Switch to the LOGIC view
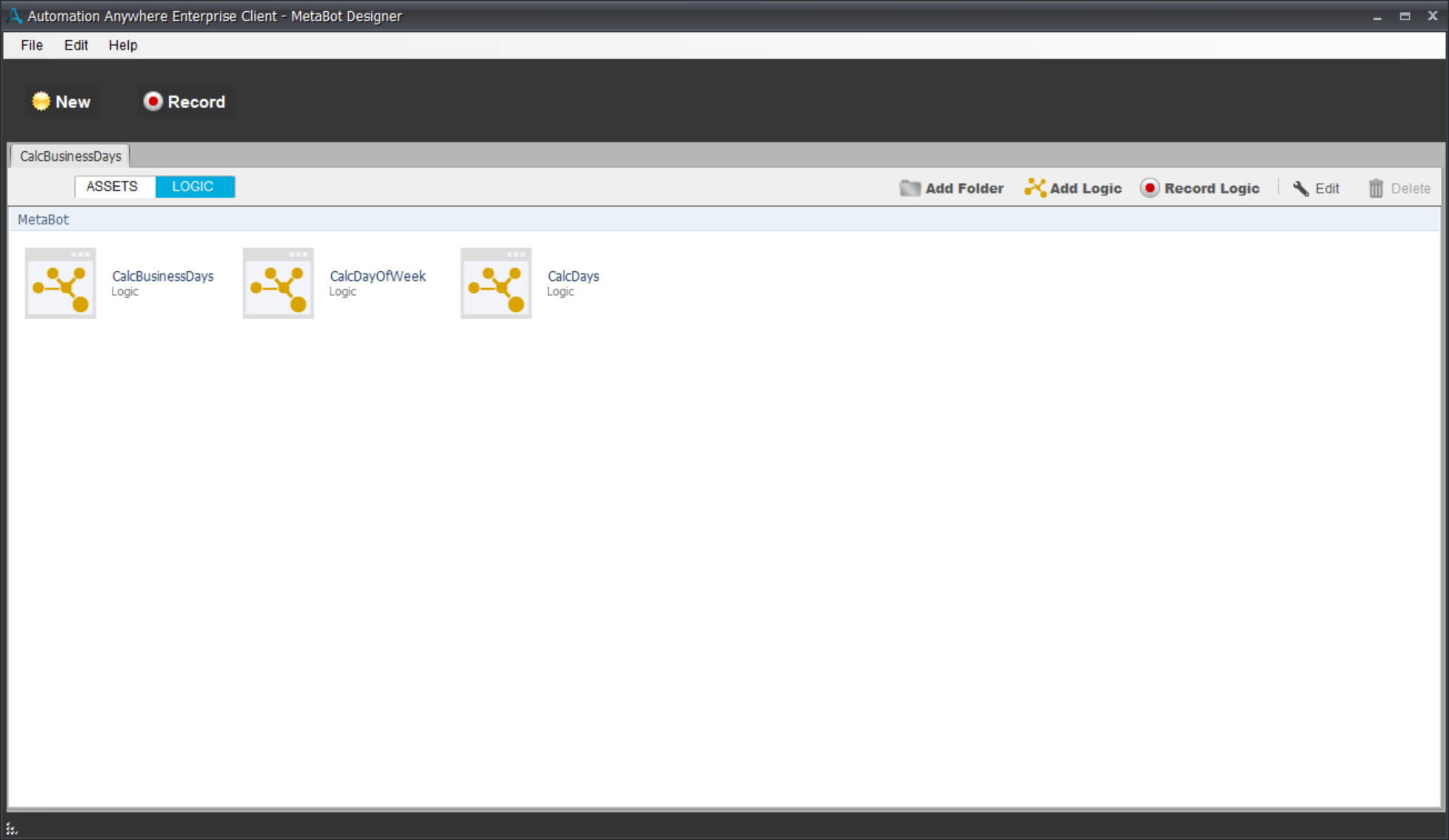 (193, 187)
